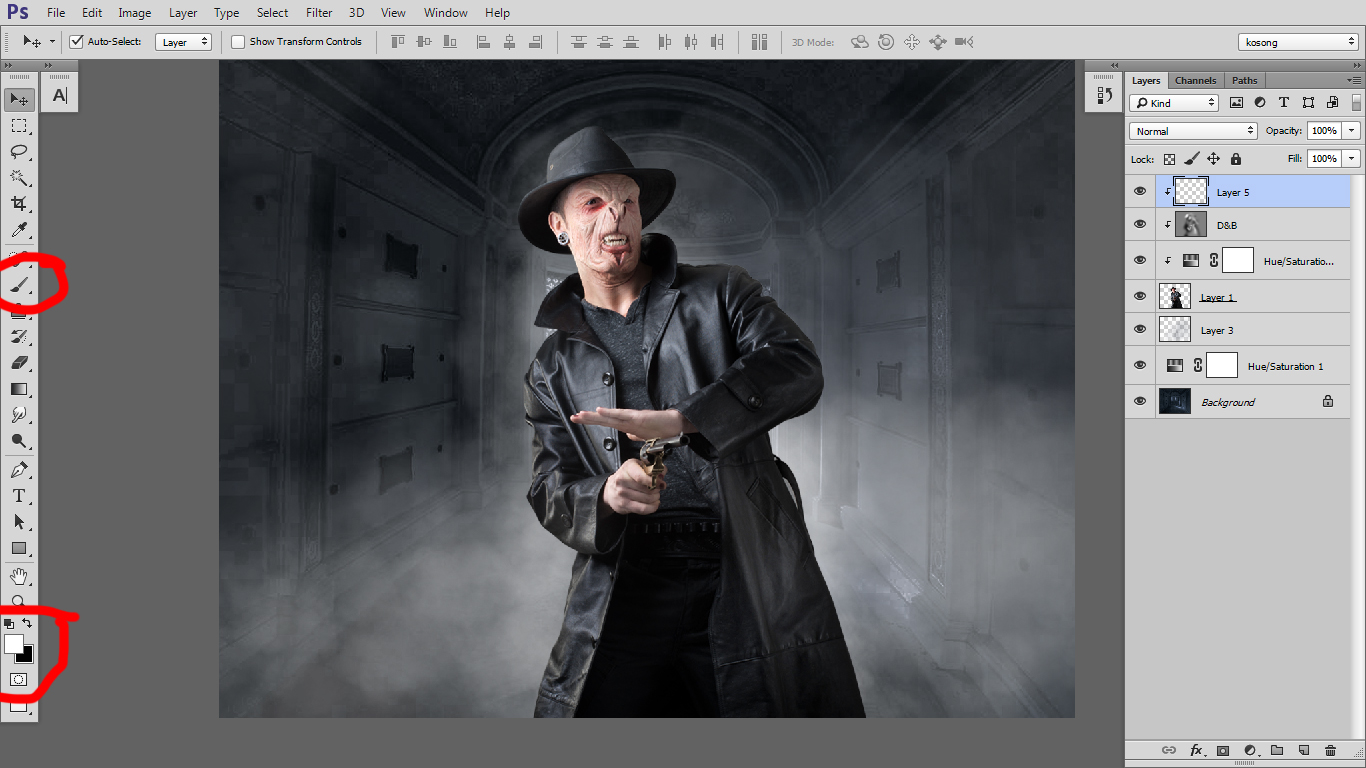The height and width of the screenshot is (768, 1366).
Task: Select the Gradient tool
Action: [19, 389]
